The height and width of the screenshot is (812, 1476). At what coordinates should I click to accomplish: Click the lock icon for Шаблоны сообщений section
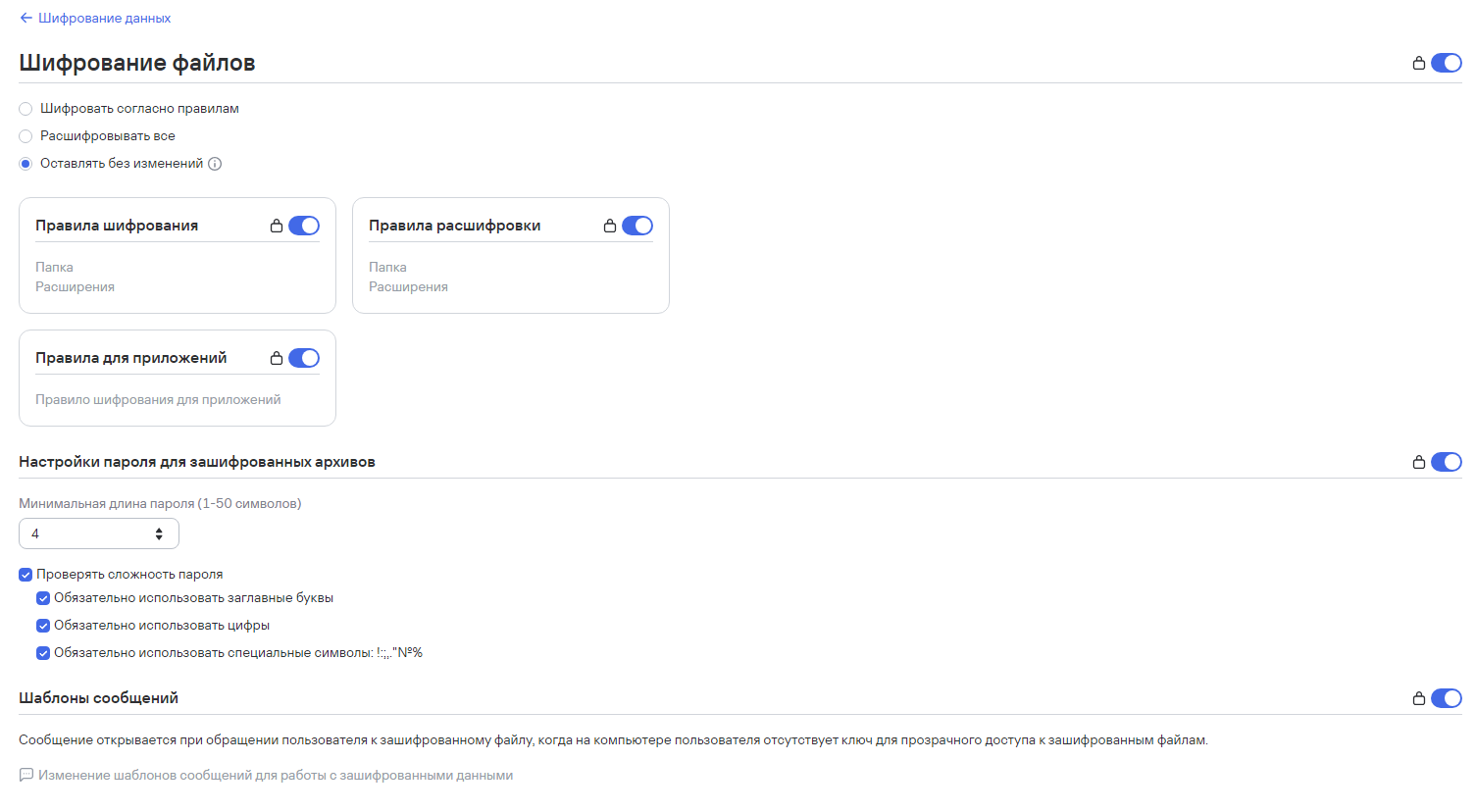tap(1418, 698)
